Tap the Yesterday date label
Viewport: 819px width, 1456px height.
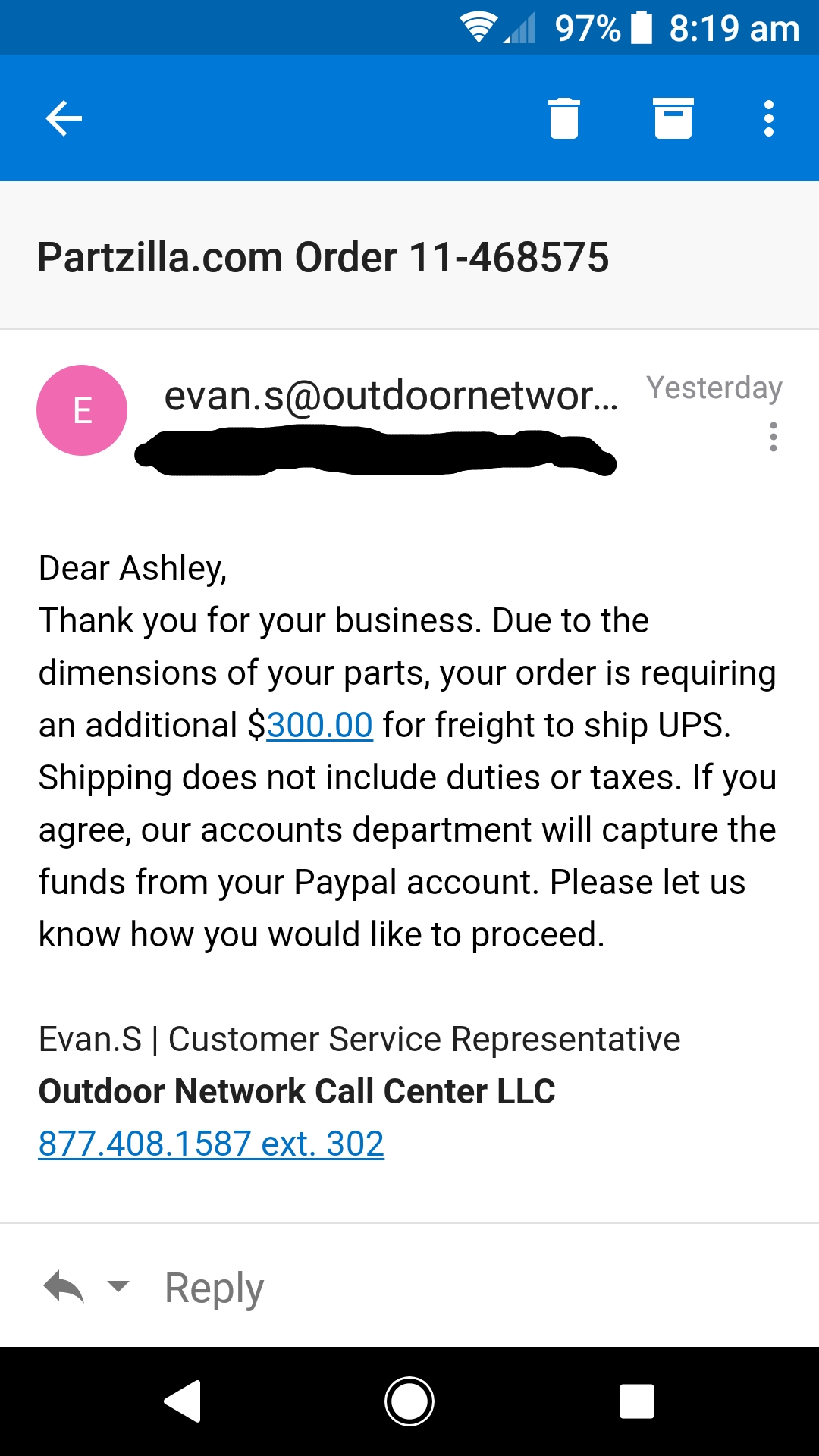[x=714, y=388]
